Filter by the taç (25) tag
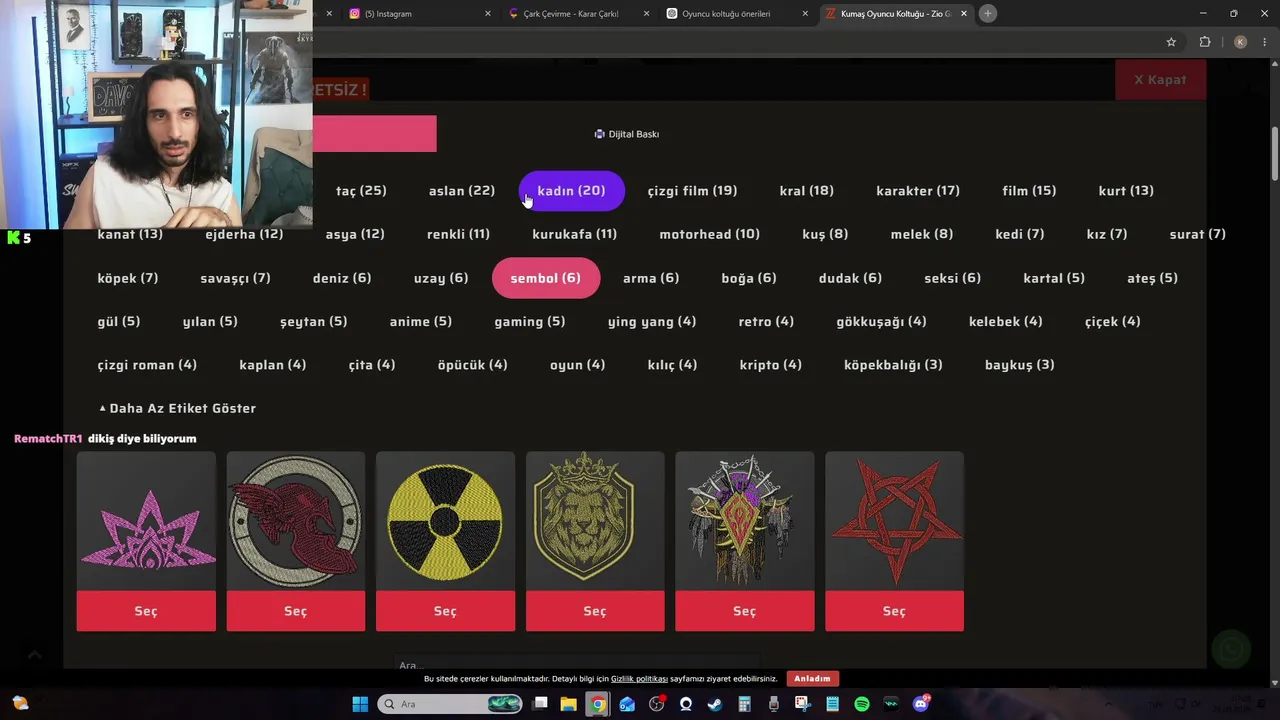 pyautogui.click(x=361, y=191)
